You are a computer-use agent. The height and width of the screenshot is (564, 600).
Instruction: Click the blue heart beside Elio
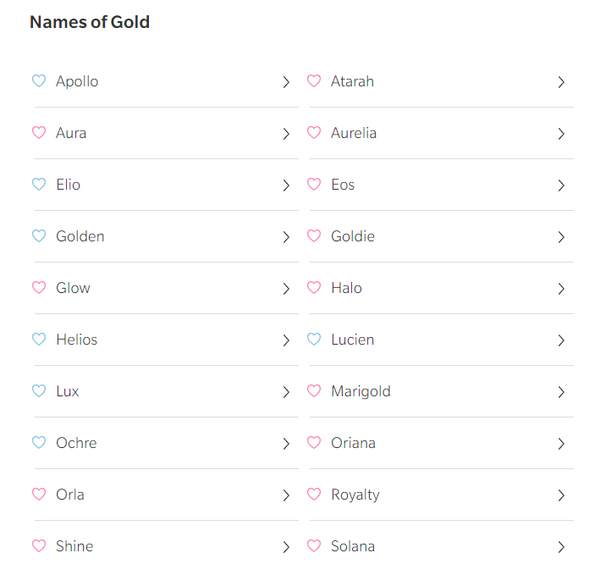coord(39,185)
